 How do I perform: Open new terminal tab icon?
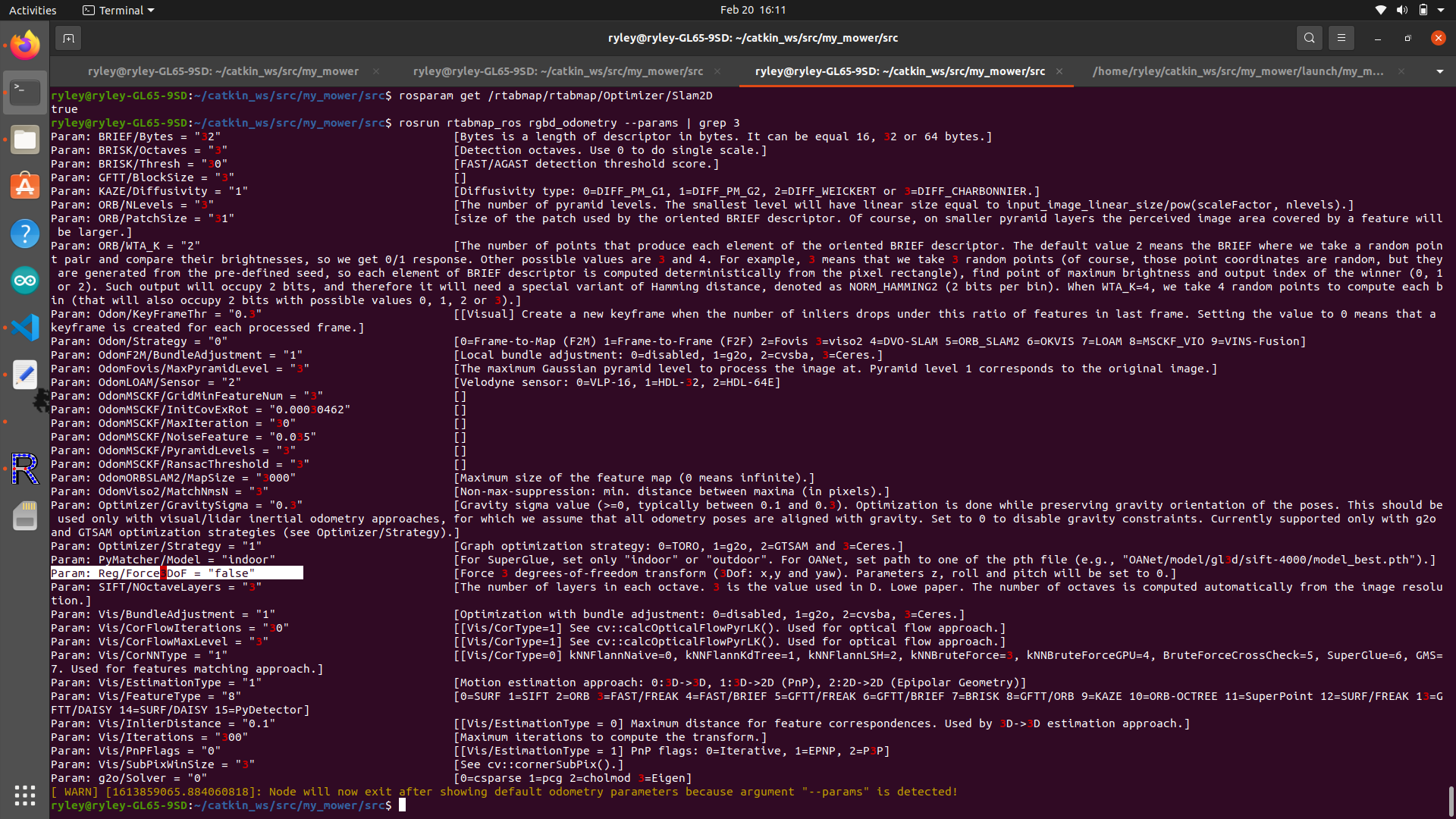68,38
